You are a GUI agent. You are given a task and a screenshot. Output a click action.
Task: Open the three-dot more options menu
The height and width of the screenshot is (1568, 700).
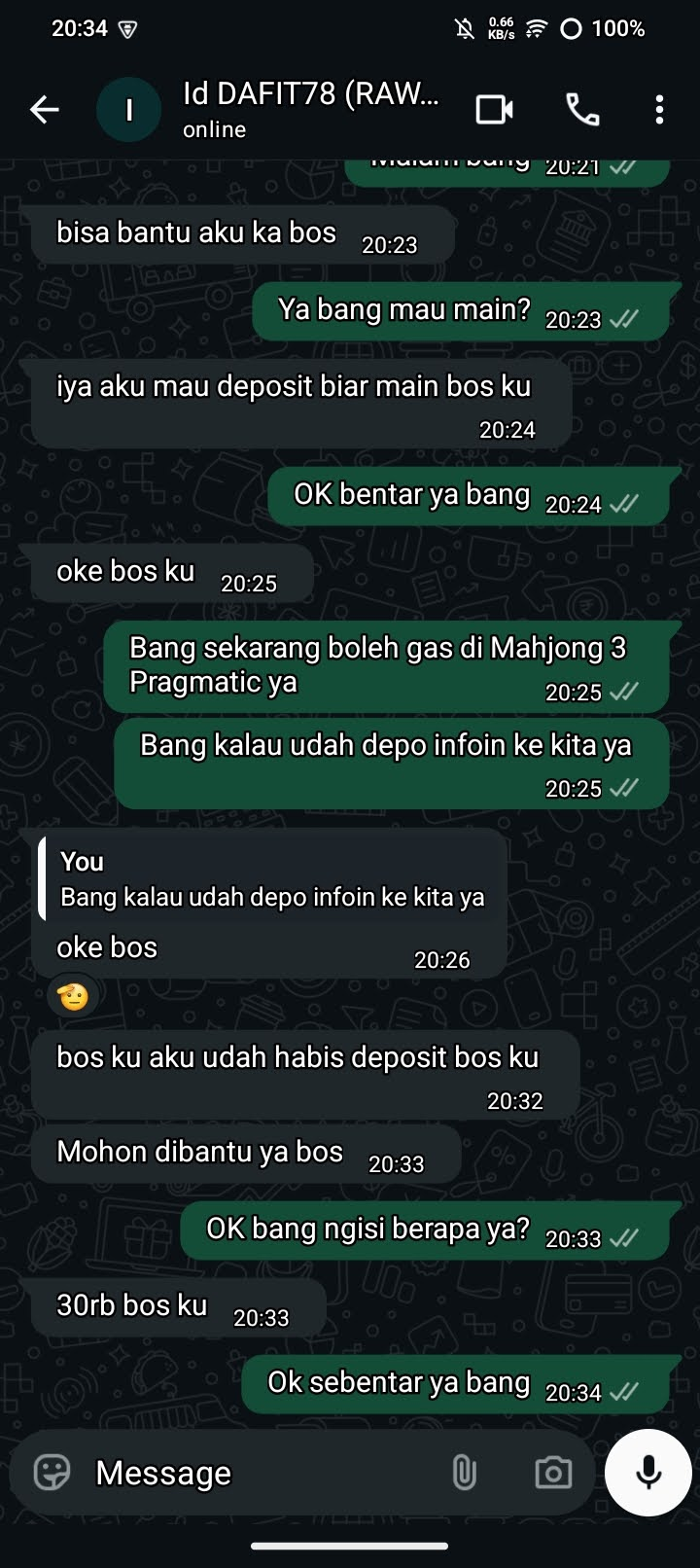[659, 110]
